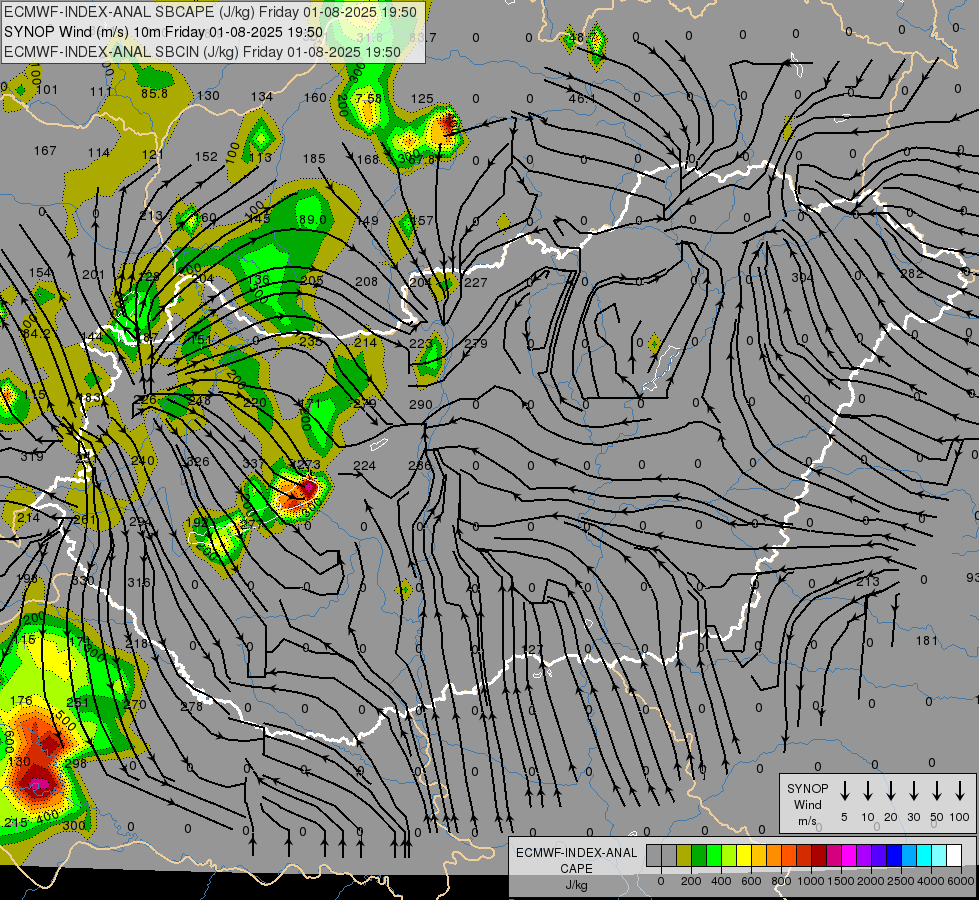979x900 pixels.
Task: Click the map value 227
Action: (x=475, y=282)
